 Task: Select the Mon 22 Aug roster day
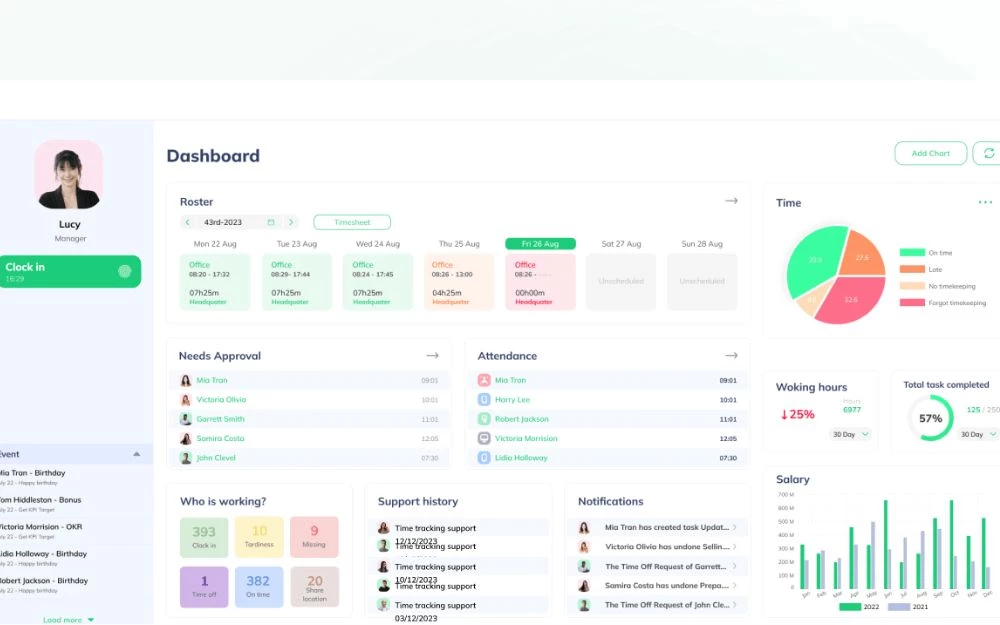click(x=215, y=244)
